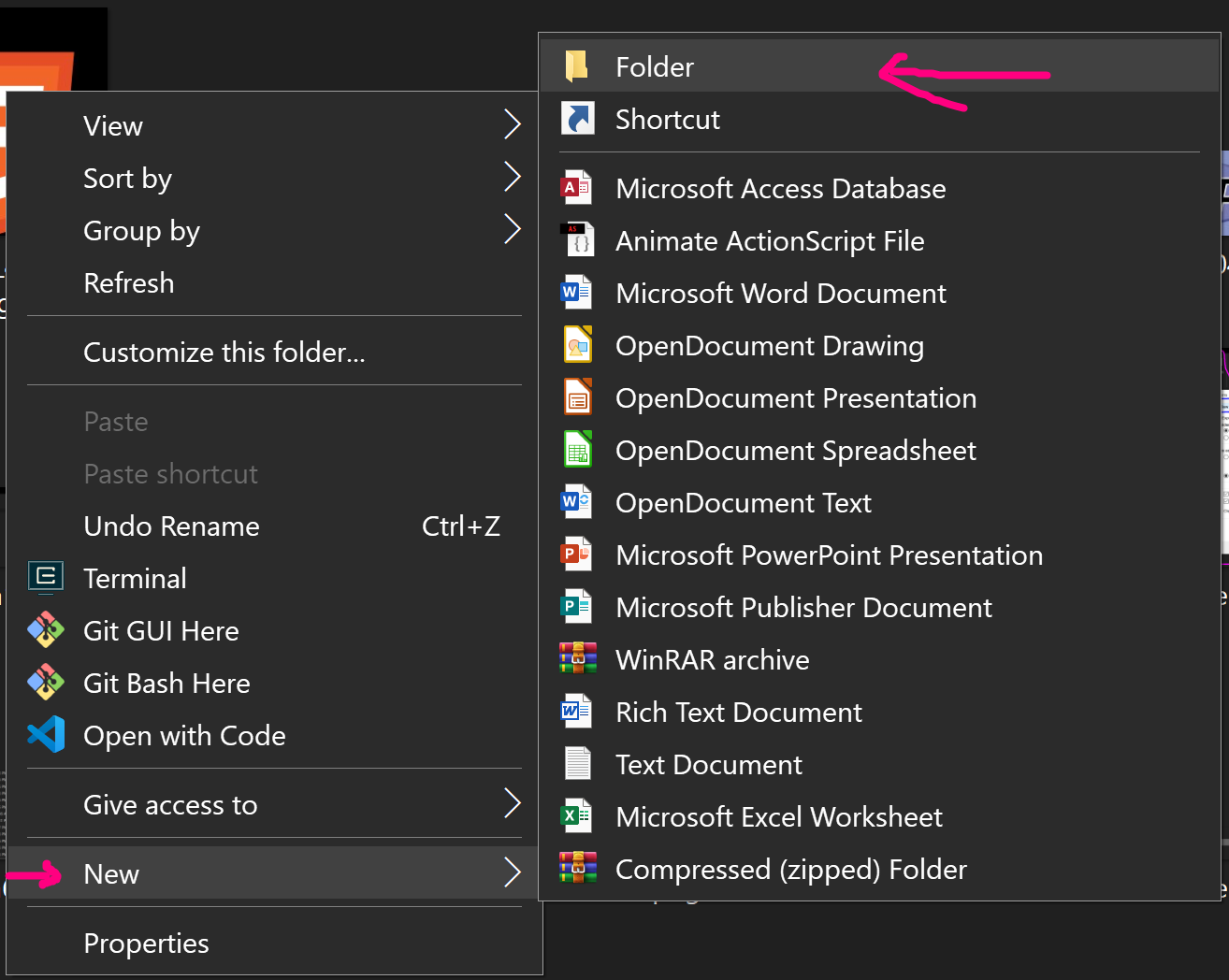Viewport: 1229px width, 980px height.
Task: Create an Animate ActionScript File
Action: (879, 240)
